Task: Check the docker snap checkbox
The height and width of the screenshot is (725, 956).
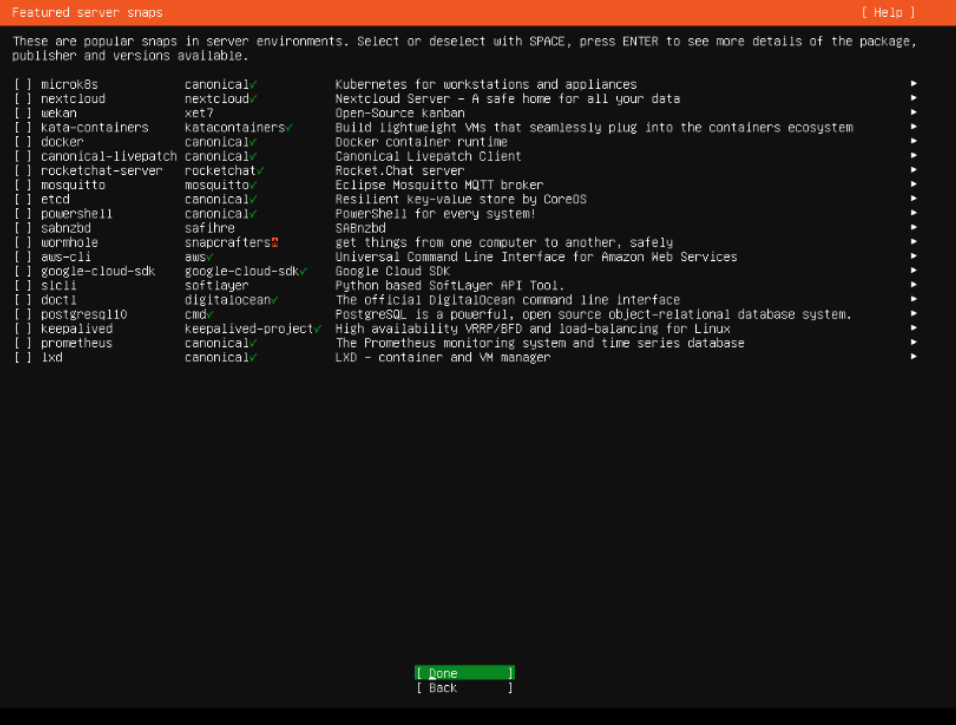Action: pos(23,142)
